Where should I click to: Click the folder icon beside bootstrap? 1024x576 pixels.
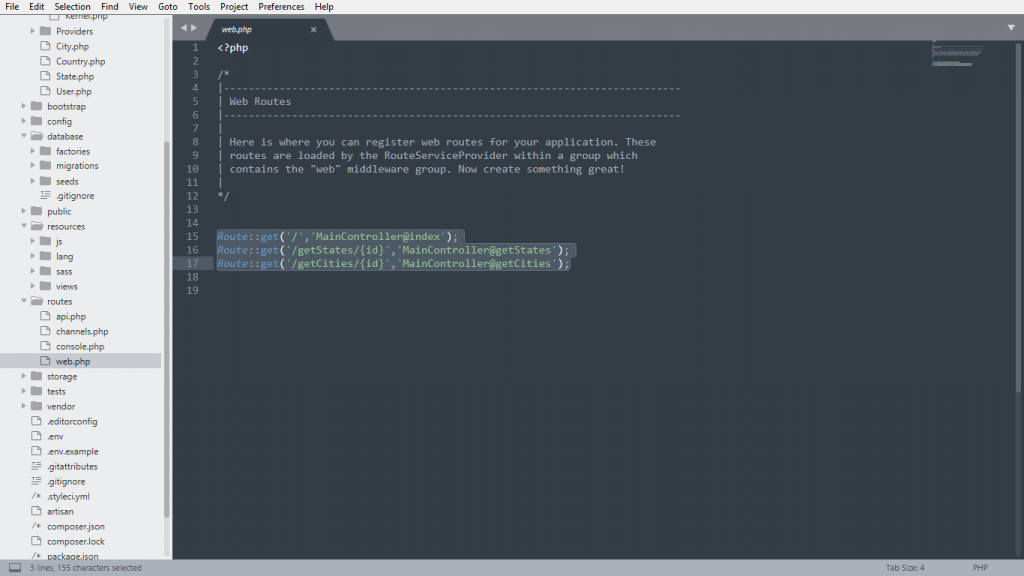coord(36,106)
